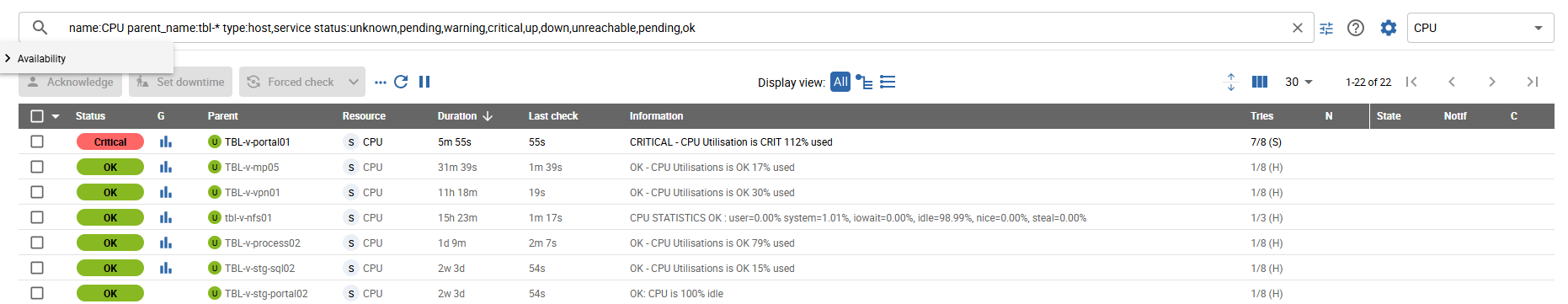The height and width of the screenshot is (304, 1568).
Task: Check the TBL-v-portal01 row checkbox
Action: click(37, 141)
